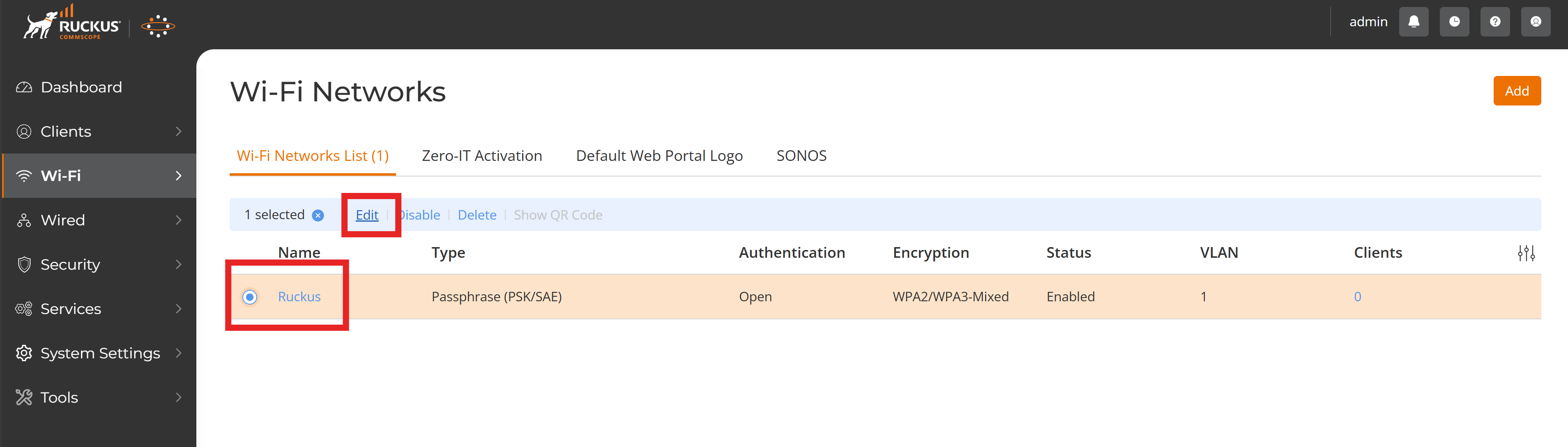
Task: Click the table column settings icon
Action: (x=1526, y=253)
